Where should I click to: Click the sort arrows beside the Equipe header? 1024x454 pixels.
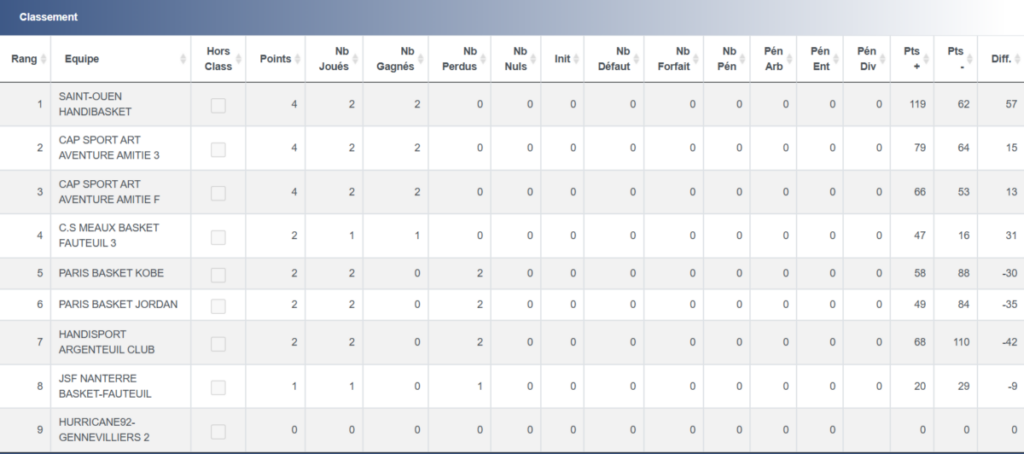tap(183, 59)
